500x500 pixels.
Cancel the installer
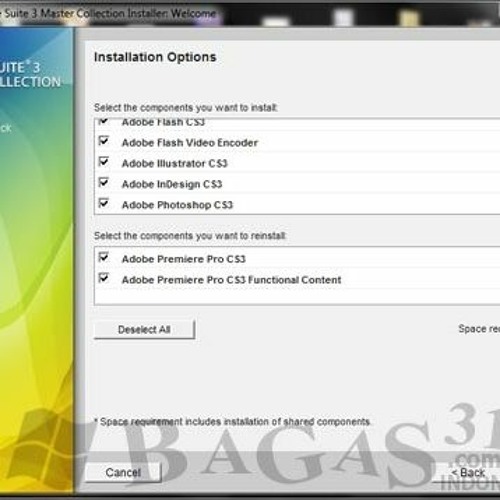[x=123, y=472]
